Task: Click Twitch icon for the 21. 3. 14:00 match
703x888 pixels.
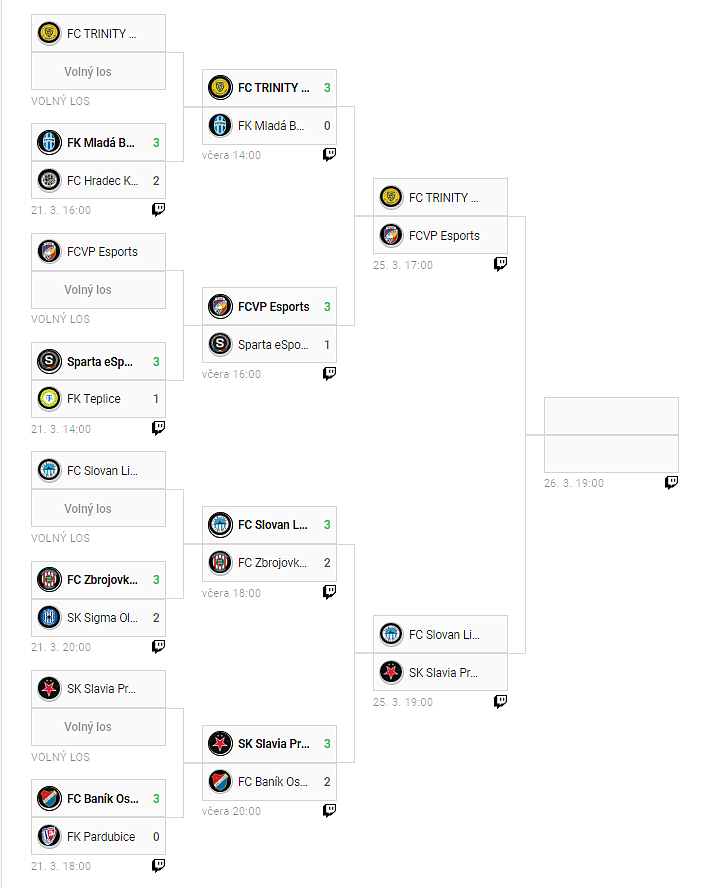Action: click(x=158, y=428)
